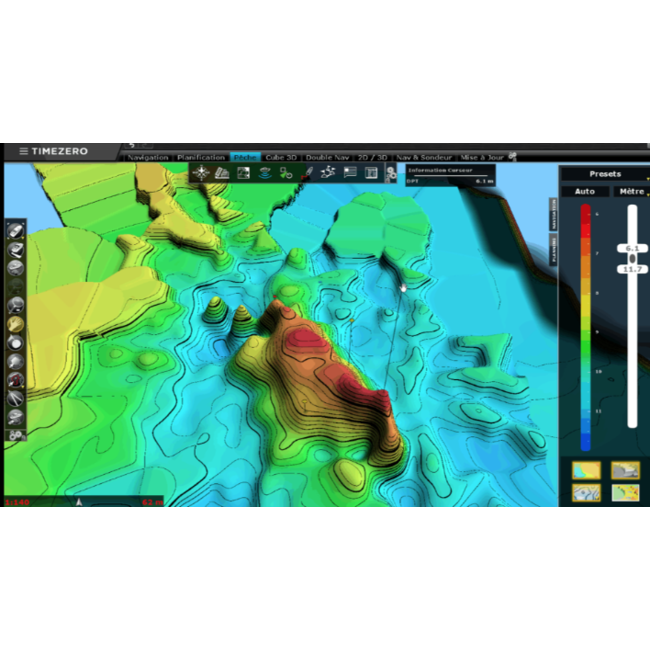
Task: Select the yellow hand pan tool
Action: click(16, 324)
